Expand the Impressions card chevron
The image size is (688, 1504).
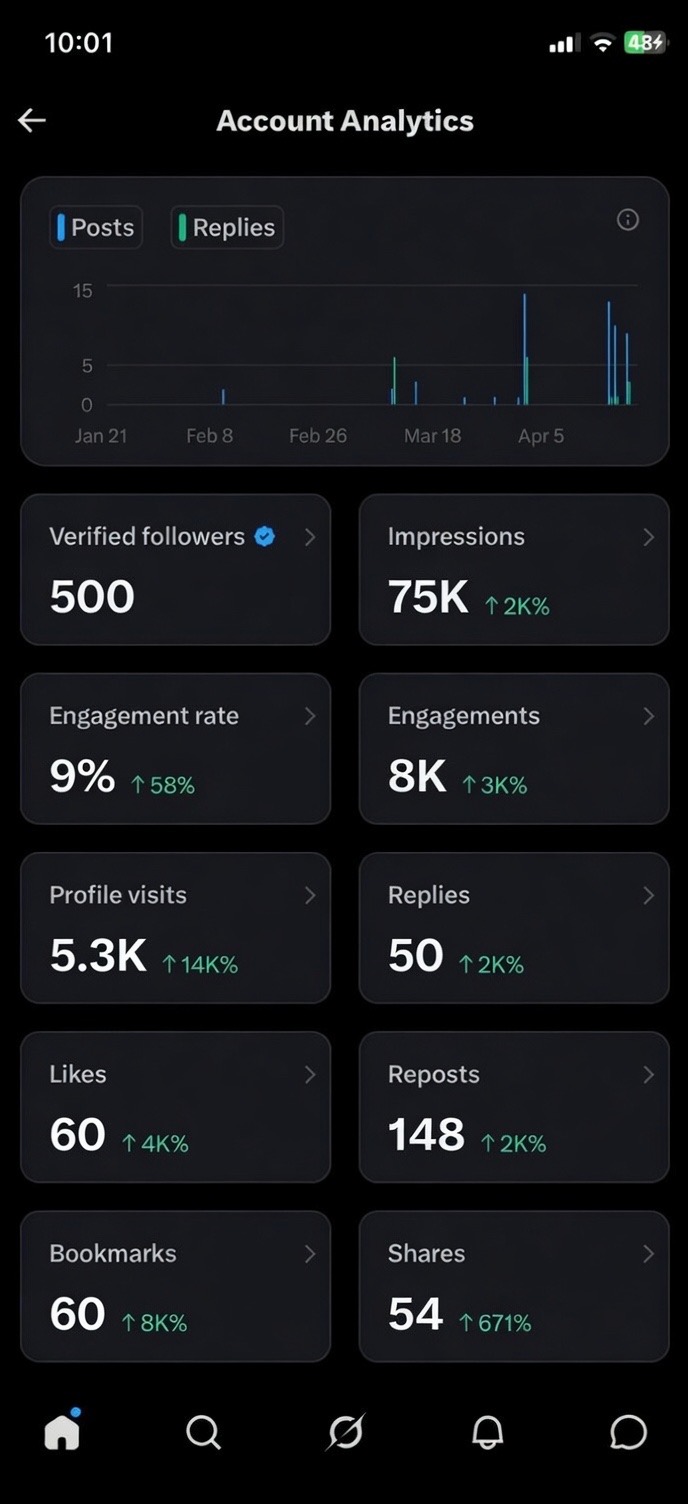click(648, 537)
